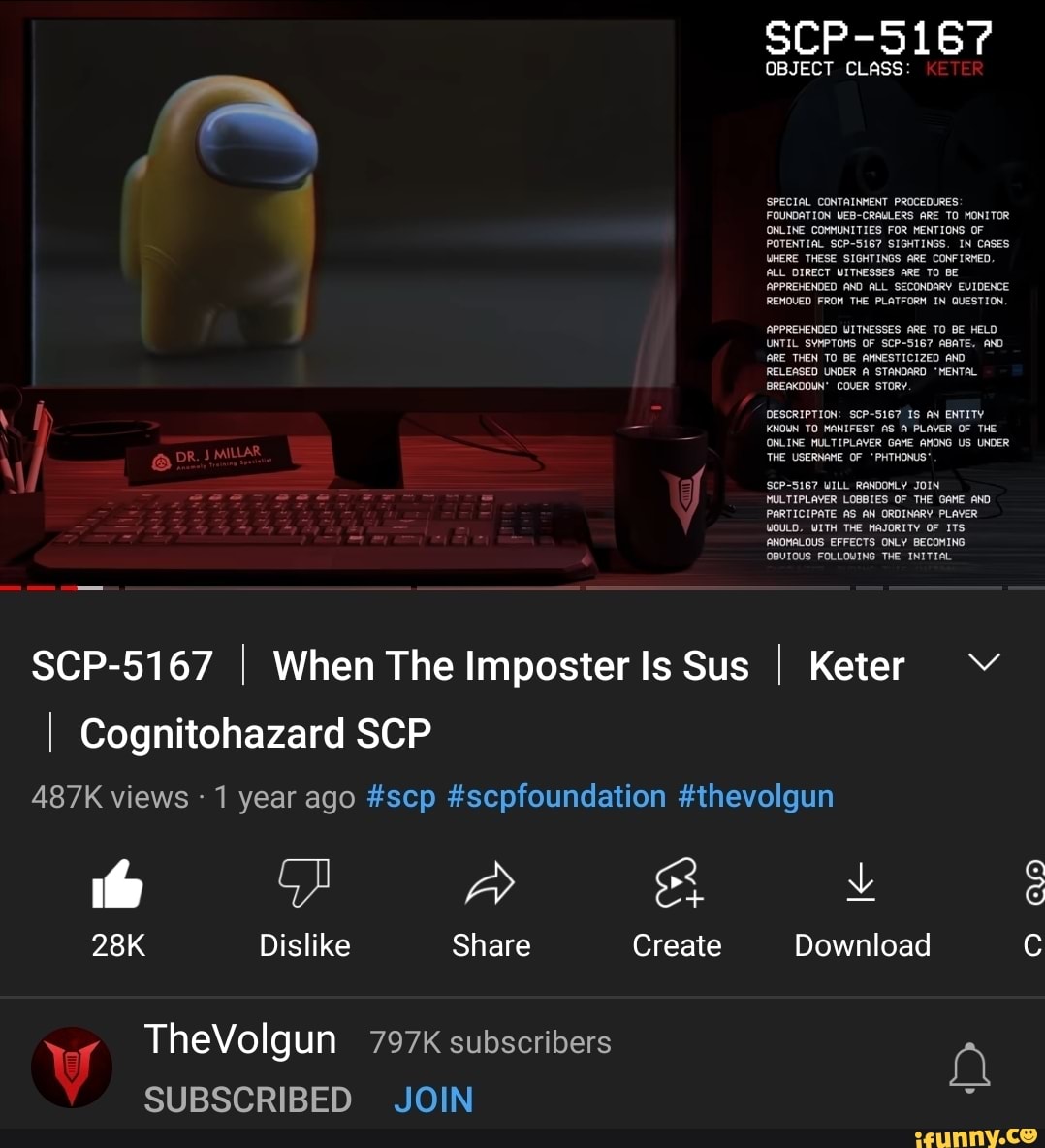Tap the ifunny.co watermark
1045x1148 pixels.
[977, 1136]
